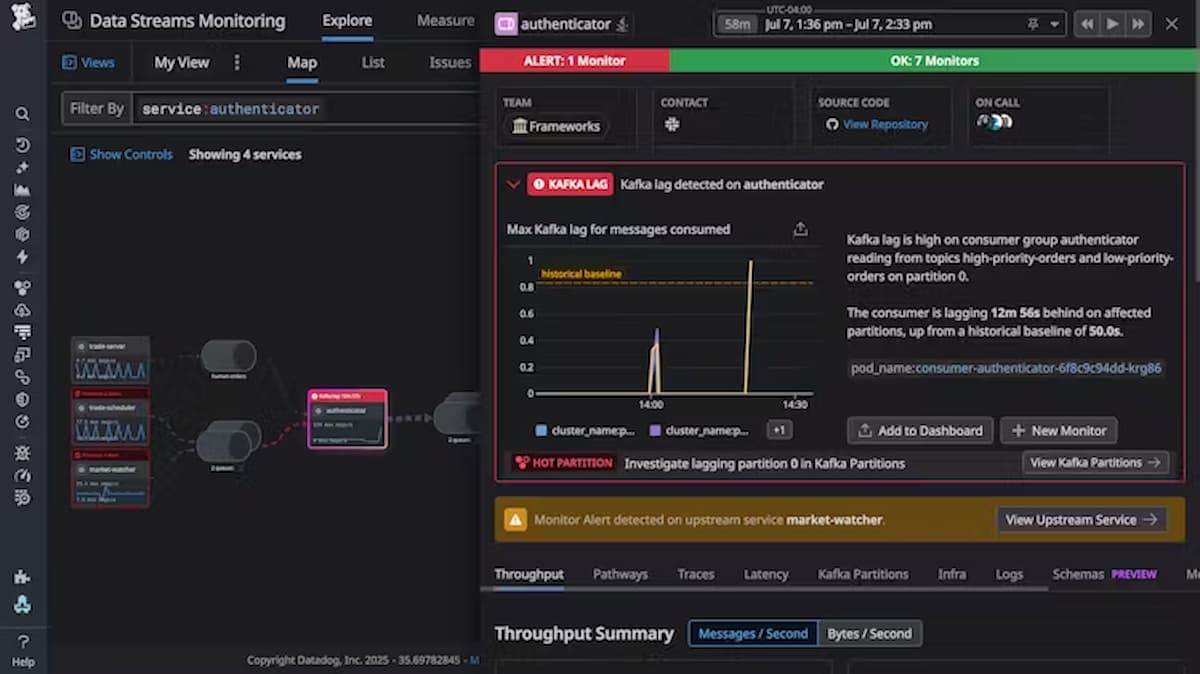Viewport: 1200px width, 674px height.
Task: Click the export icon above the Kafka lag chart
Action: (800, 229)
